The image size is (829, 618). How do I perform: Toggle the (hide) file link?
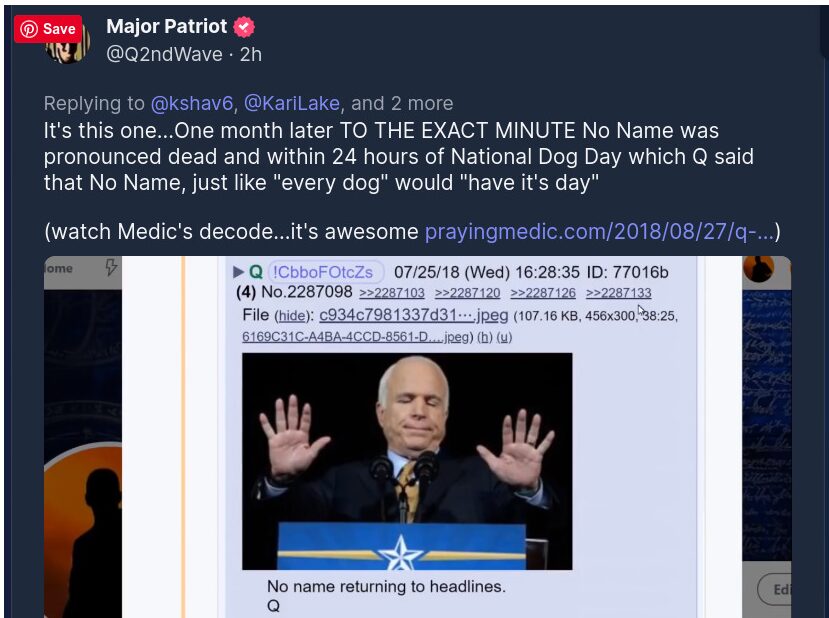pyautogui.click(x=291, y=316)
